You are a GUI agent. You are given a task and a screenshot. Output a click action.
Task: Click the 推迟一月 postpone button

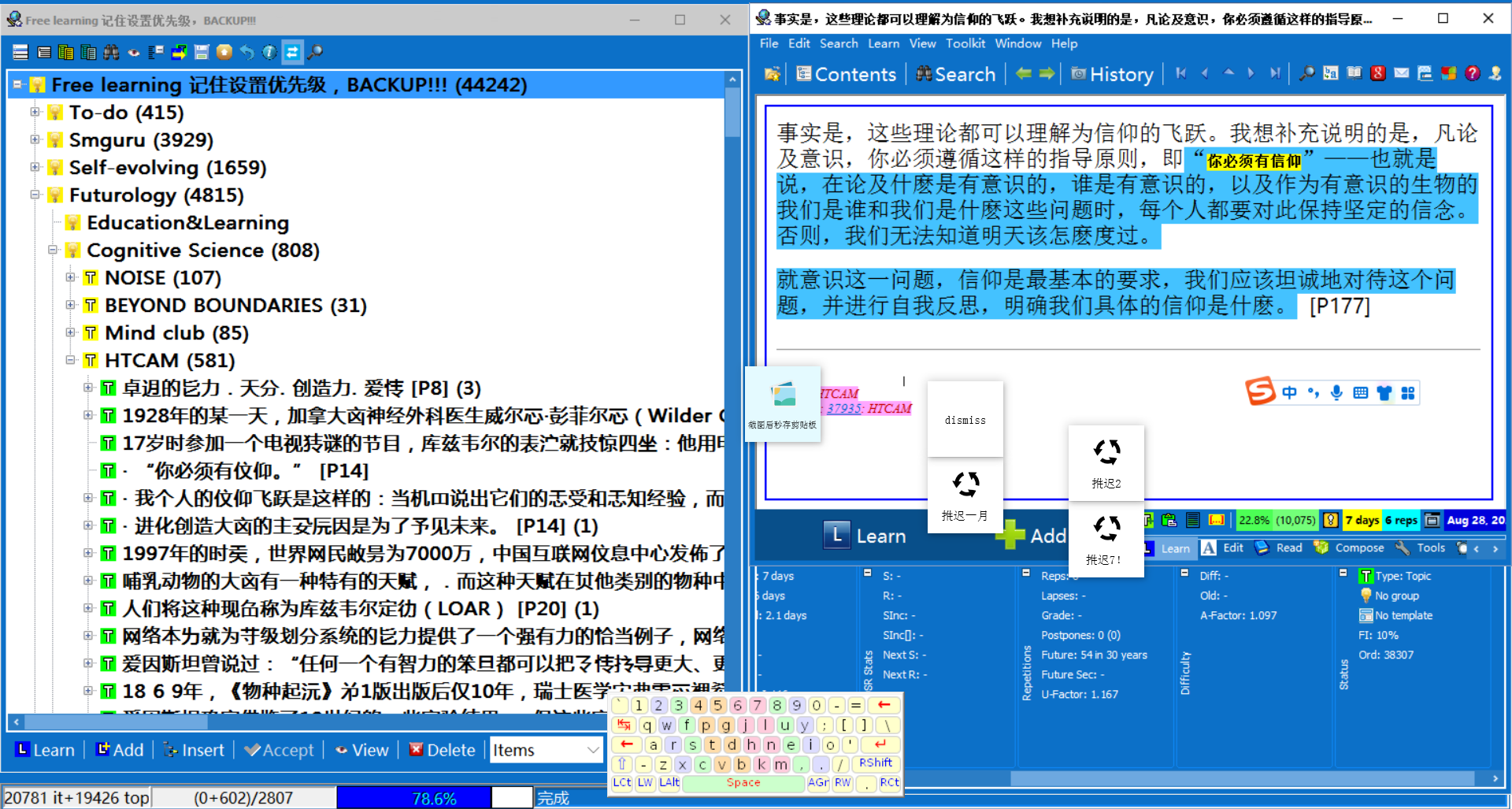tap(965, 488)
